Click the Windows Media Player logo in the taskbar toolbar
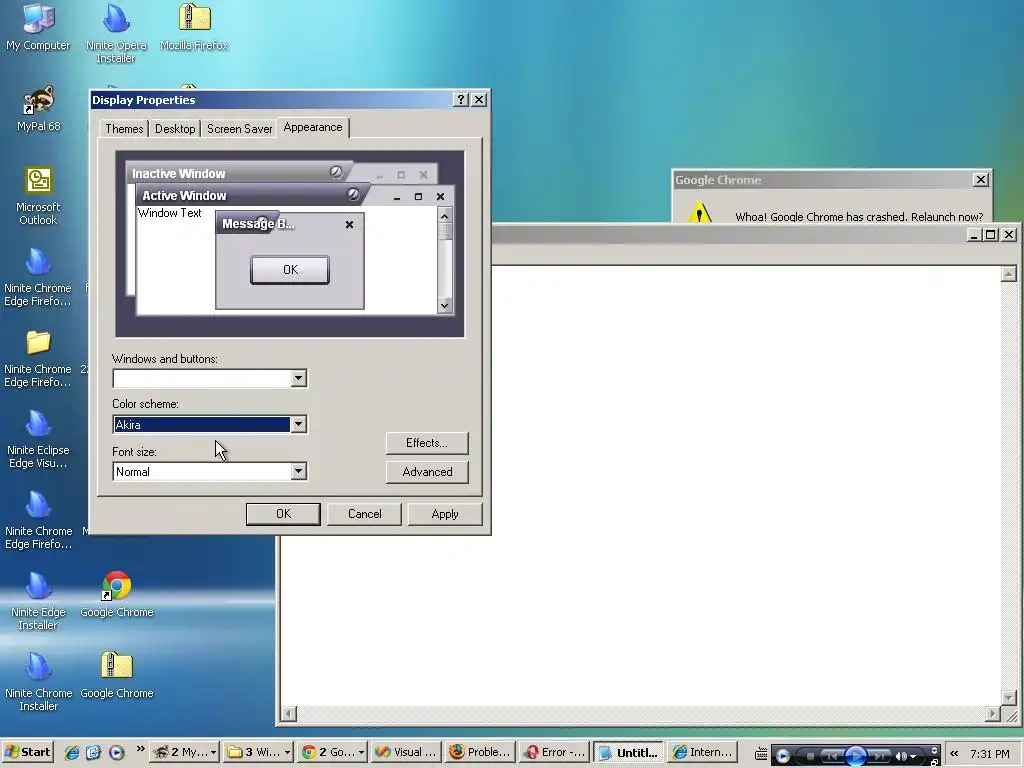Viewport: 1024px width, 768px height. click(x=782, y=756)
